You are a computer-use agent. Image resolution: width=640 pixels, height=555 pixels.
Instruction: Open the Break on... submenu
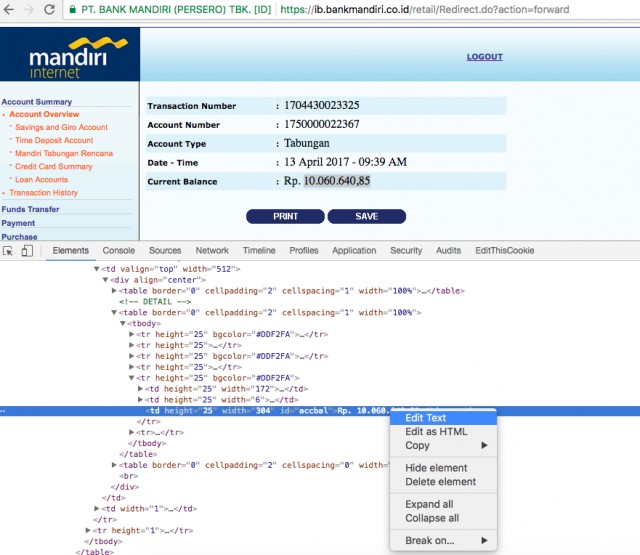443,541
